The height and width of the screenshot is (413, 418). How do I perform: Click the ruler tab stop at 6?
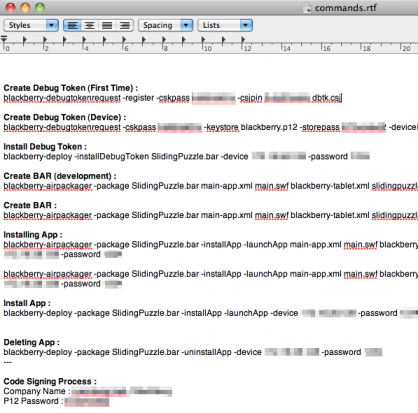point(124,40)
